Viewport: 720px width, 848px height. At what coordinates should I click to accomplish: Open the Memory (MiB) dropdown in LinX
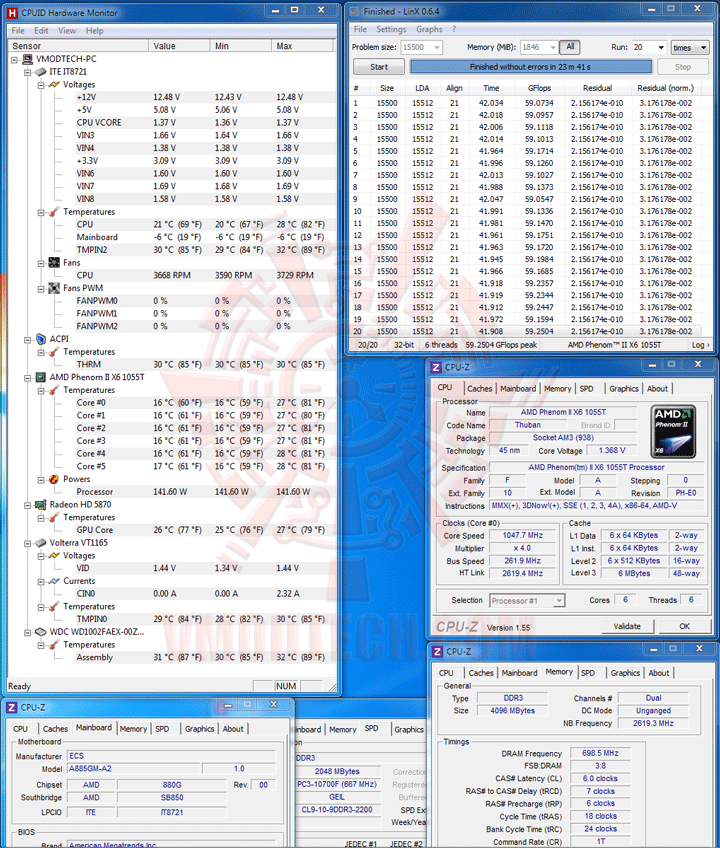tap(552, 48)
